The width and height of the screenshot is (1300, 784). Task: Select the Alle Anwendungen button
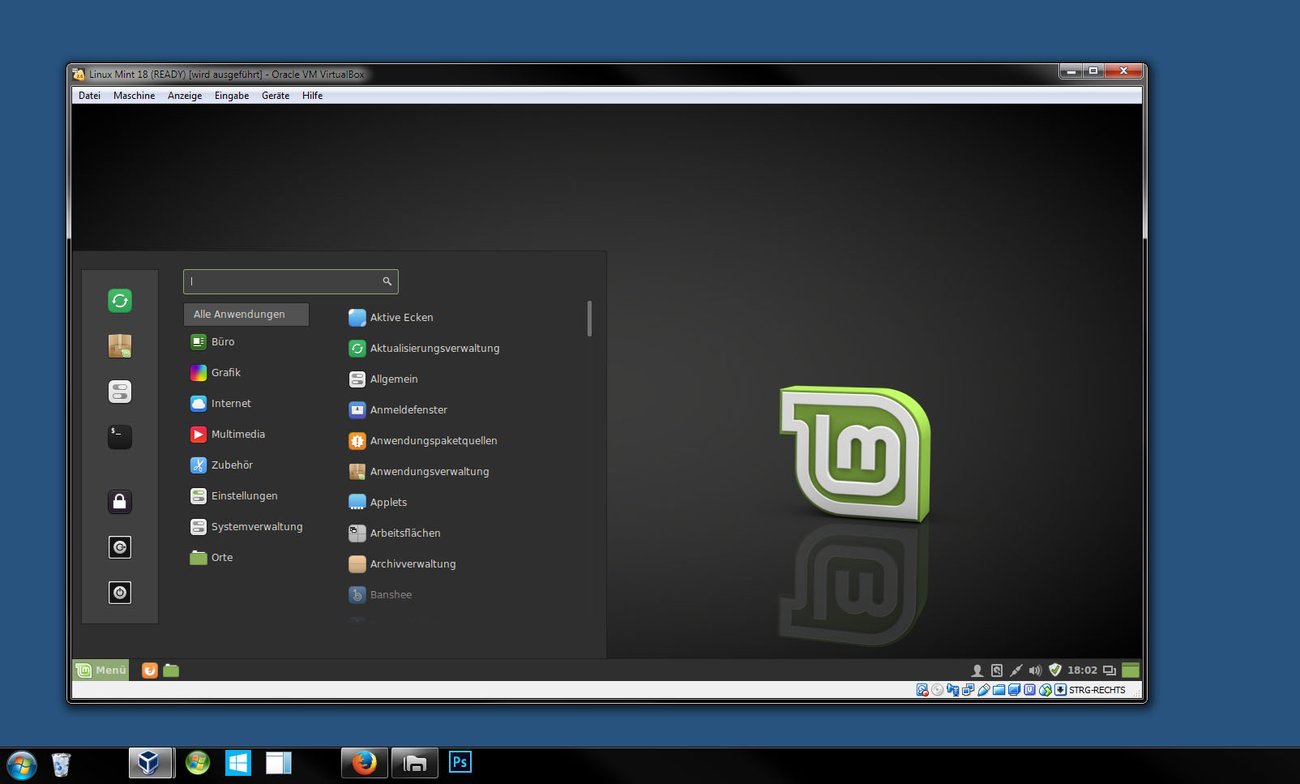pyautogui.click(x=245, y=313)
